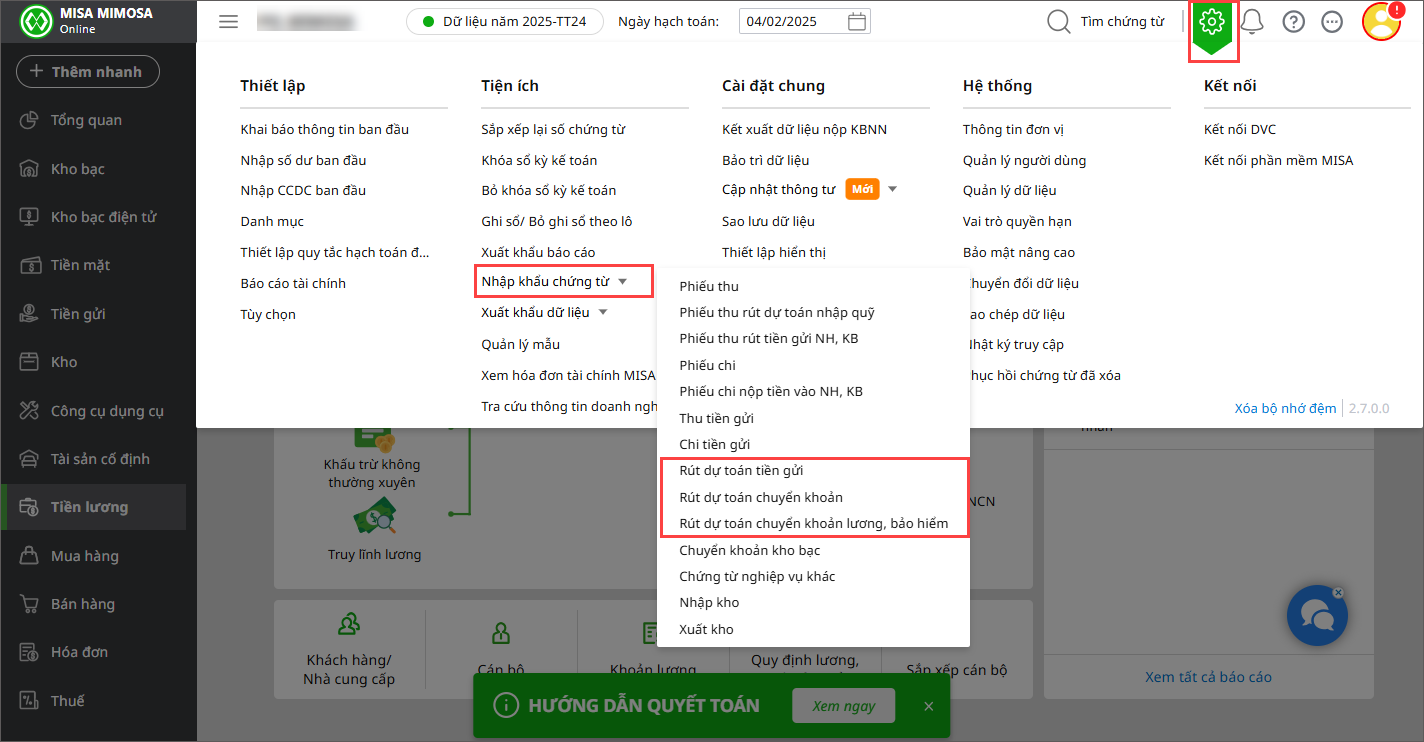This screenshot has width=1424, height=742.
Task: Open Danh mục under Thiết lập
Action: point(272,221)
